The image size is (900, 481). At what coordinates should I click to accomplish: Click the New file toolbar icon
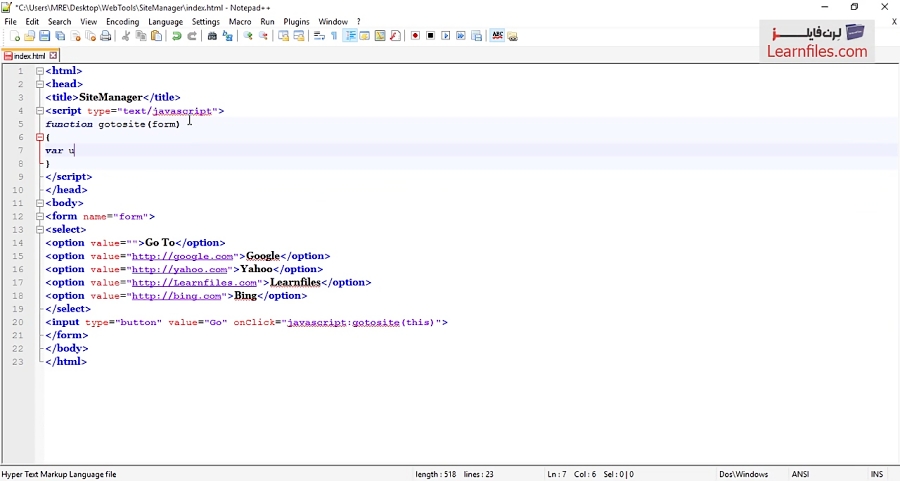coord(14,36)
